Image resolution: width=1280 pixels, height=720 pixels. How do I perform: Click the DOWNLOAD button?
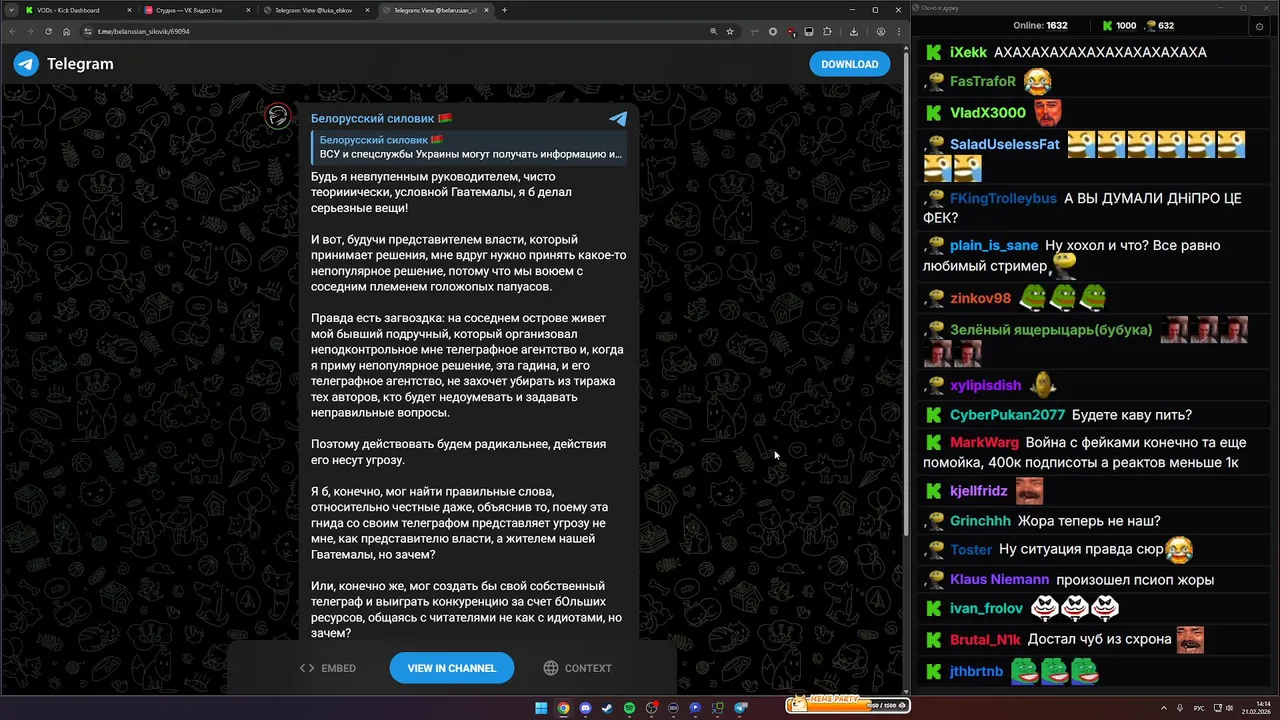coord(849,64)
